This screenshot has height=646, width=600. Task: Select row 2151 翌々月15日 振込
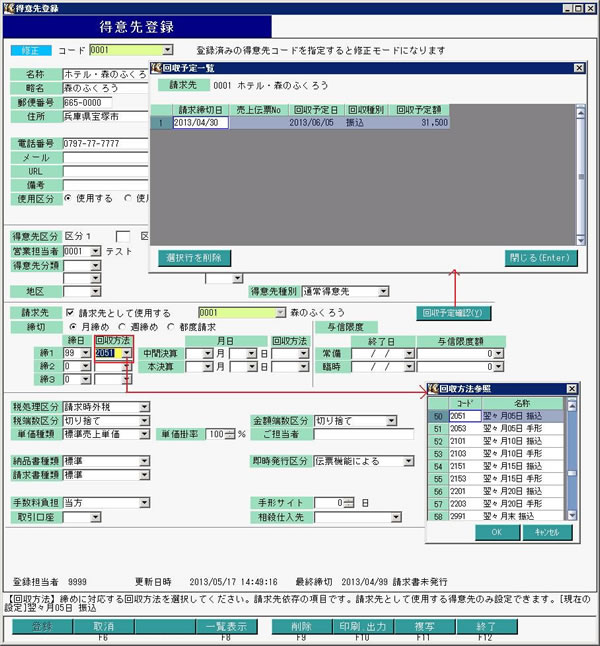(495, 466)
